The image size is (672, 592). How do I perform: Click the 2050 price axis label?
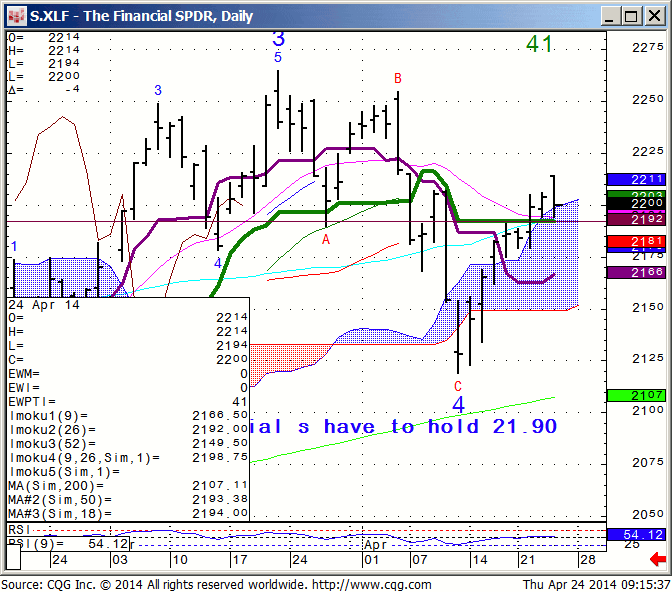(x=648, y=514)
